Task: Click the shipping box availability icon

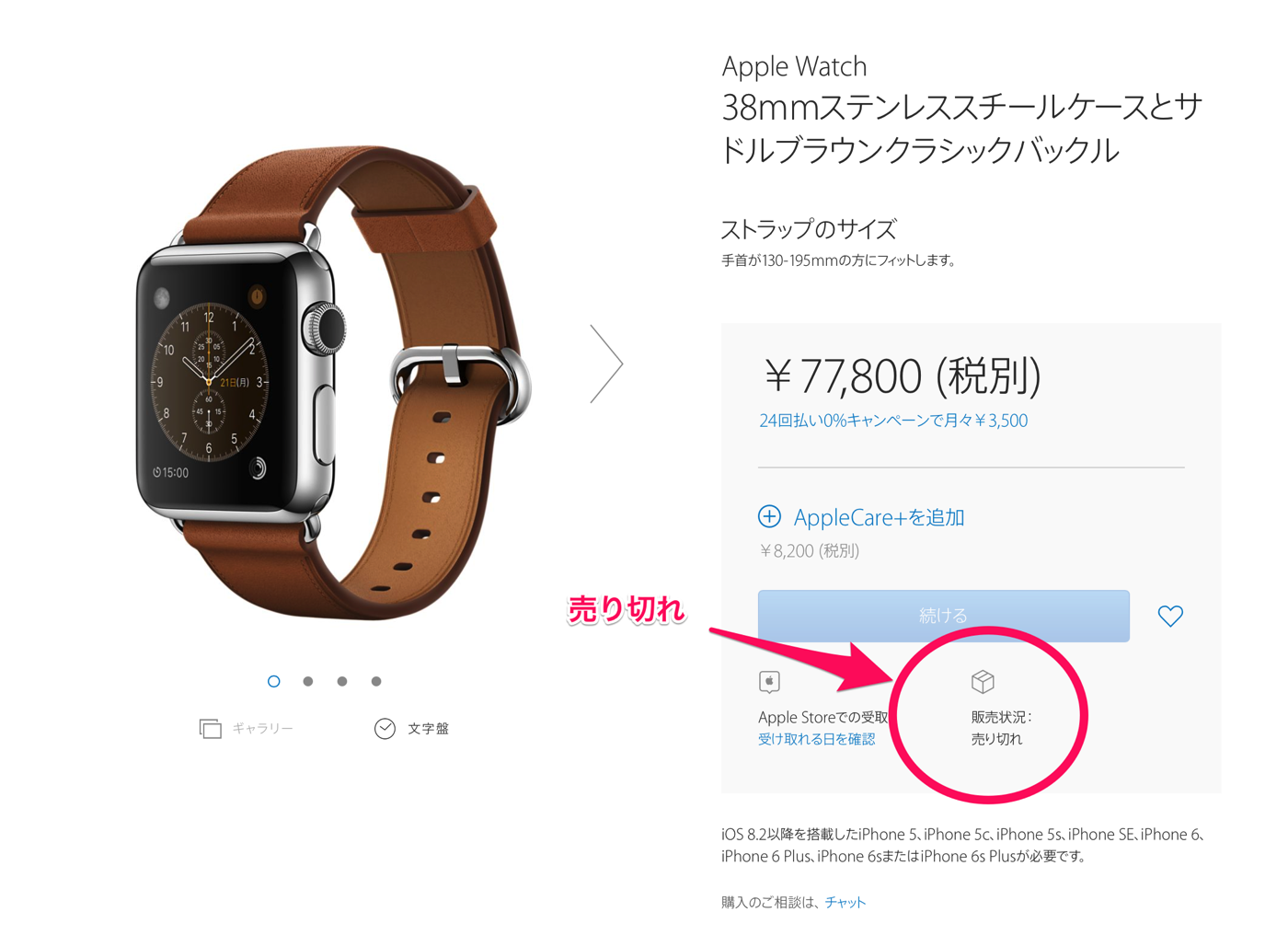Action: pos(983,681)
